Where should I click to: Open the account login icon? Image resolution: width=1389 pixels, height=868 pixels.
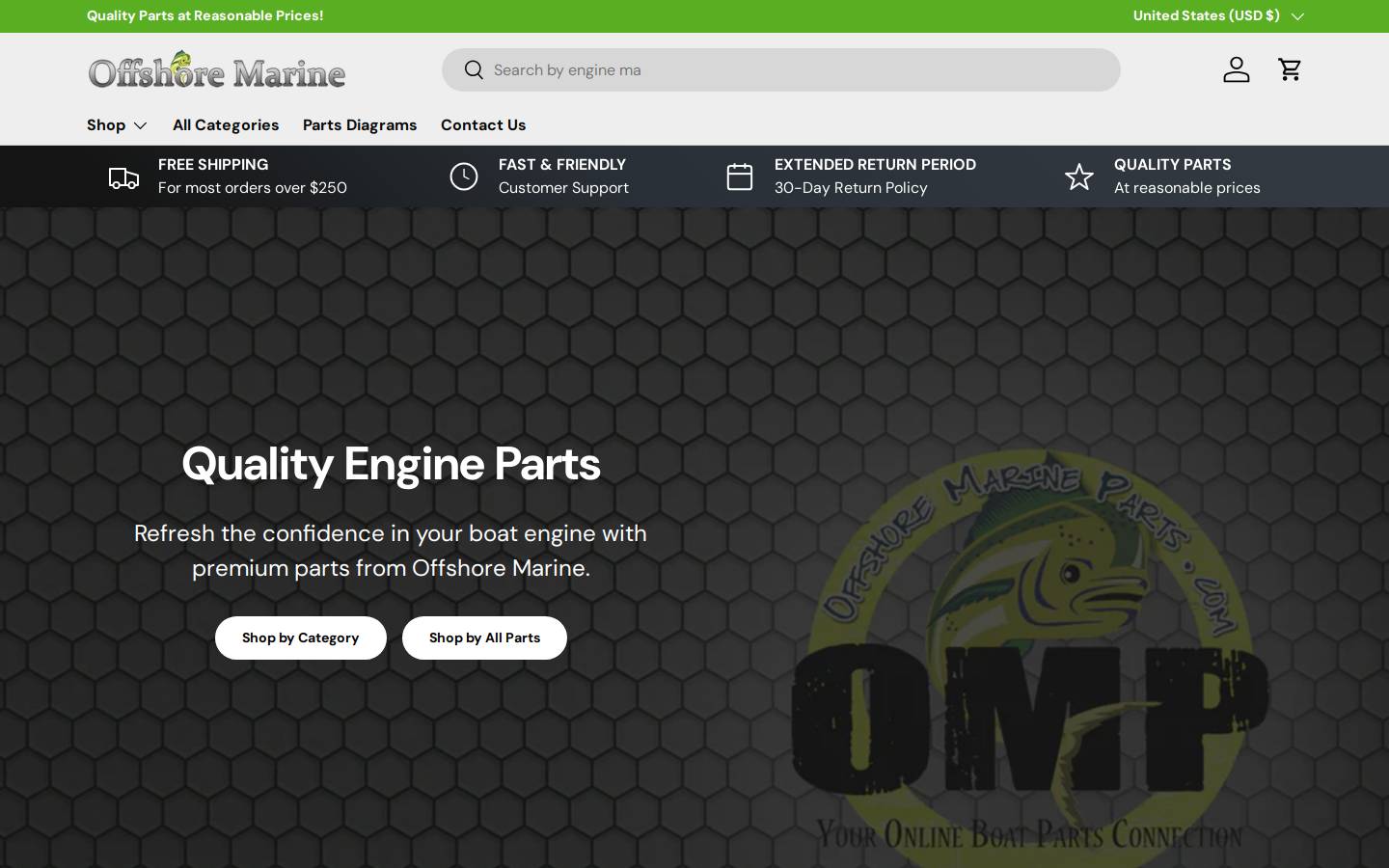pyautogui.click(x=1237, y=69)
